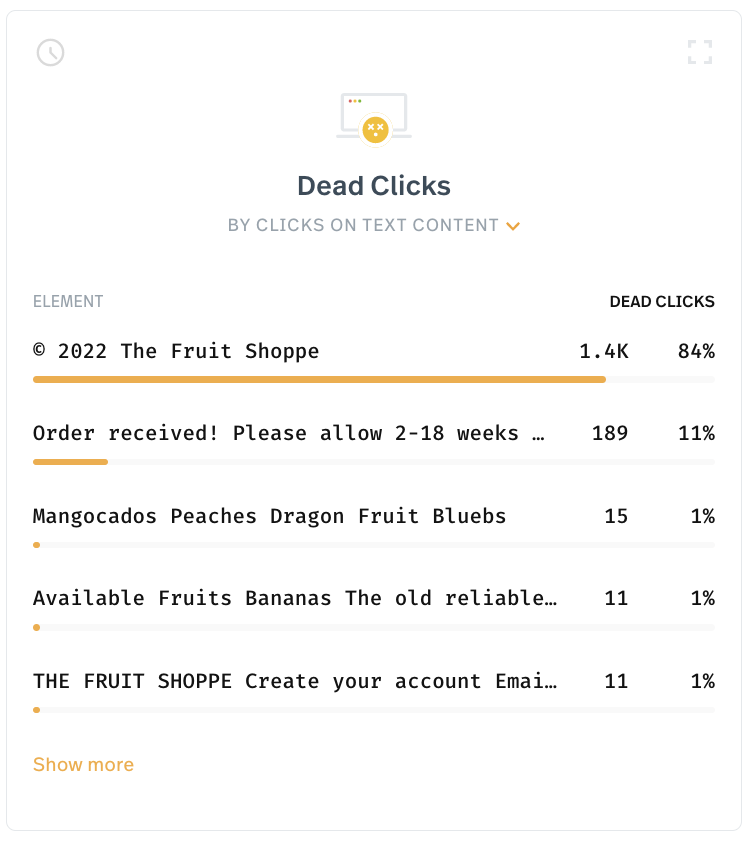Expand card with the fullscreen icon
Screen dimensions: 752x846
(700, 52)
